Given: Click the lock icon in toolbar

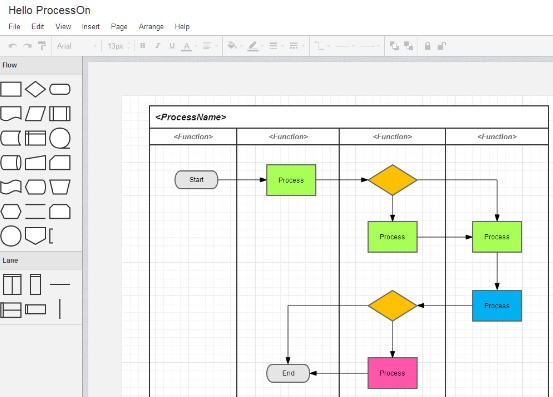Looking at the screenshot, I should pyautogui.click(x=427, y=46).
